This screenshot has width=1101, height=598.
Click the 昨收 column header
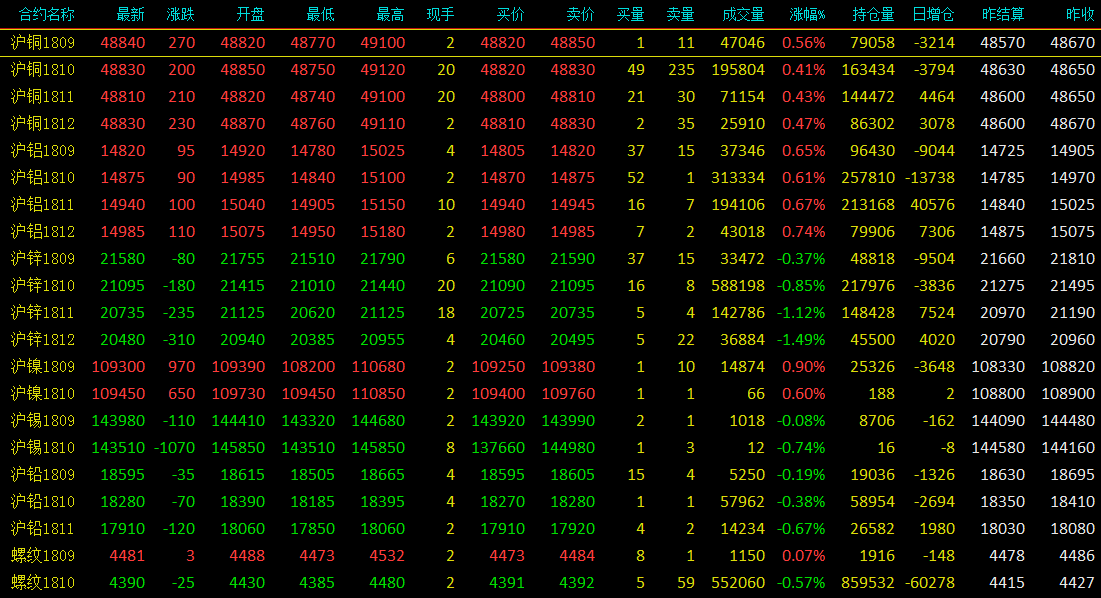pos(1080,14)
